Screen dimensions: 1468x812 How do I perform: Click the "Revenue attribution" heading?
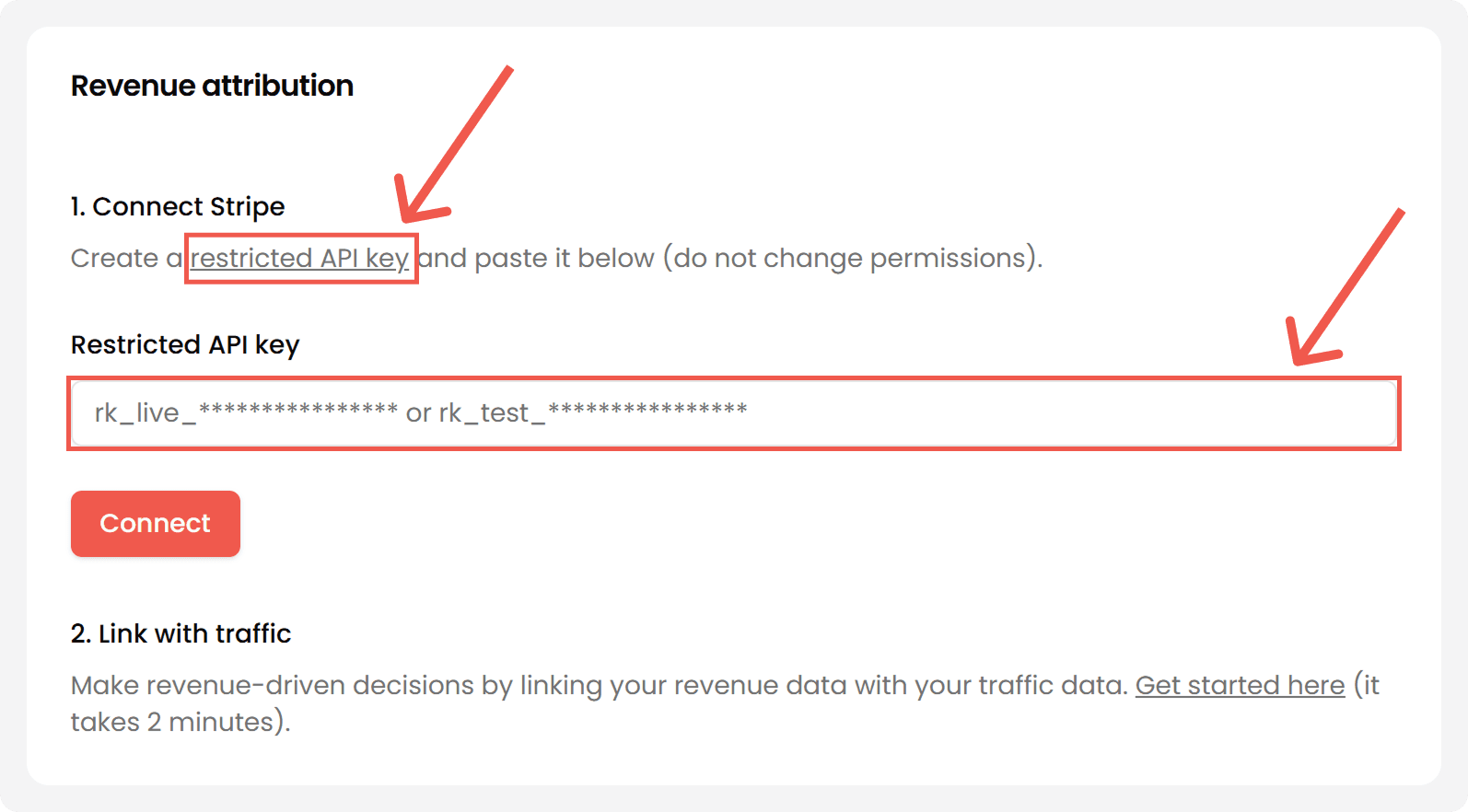click(x=212, y=86)
